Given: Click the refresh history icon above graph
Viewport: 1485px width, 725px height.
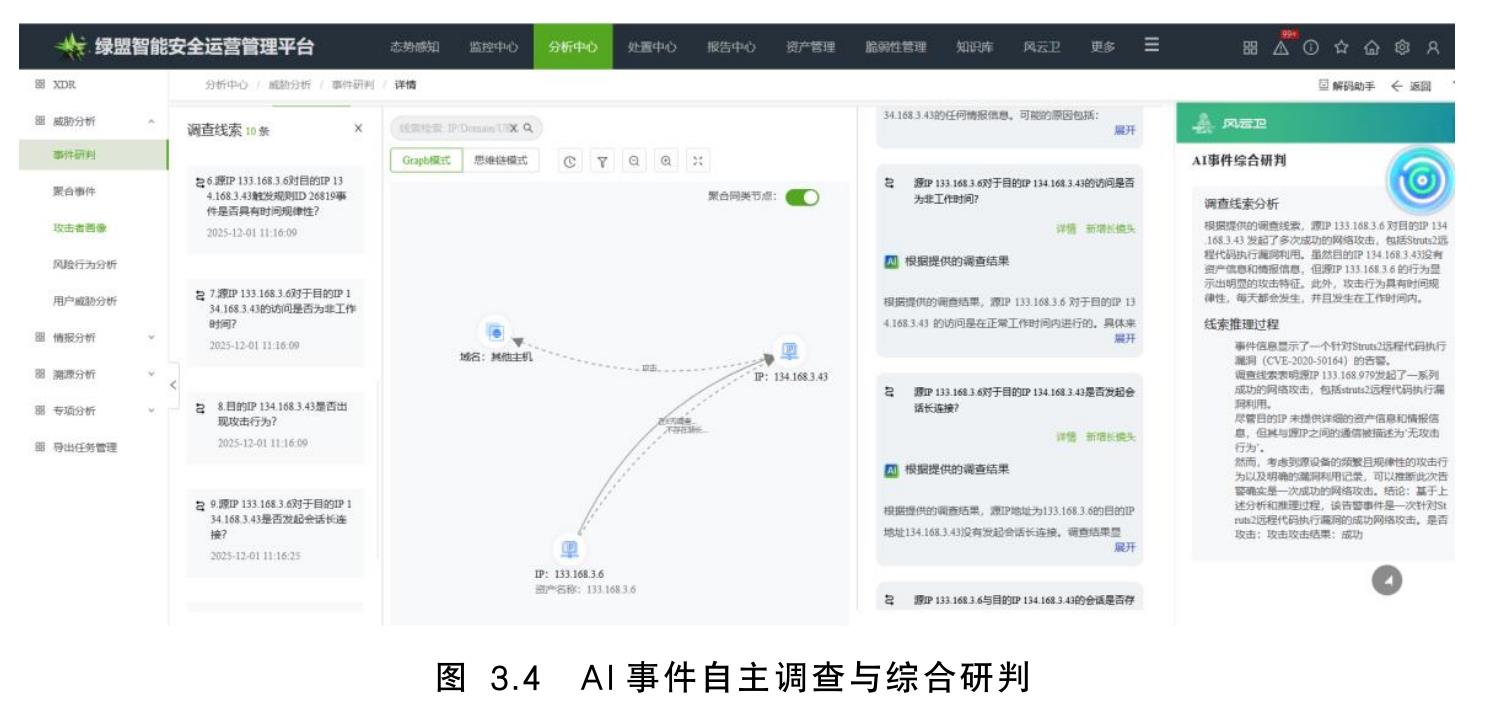Looking at the screenshot, I should pos(569,161).
